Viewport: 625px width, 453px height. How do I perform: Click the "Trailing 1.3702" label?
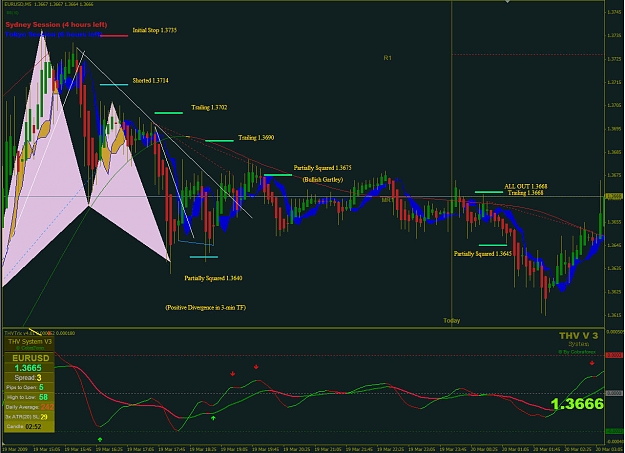tap(209, 108)
